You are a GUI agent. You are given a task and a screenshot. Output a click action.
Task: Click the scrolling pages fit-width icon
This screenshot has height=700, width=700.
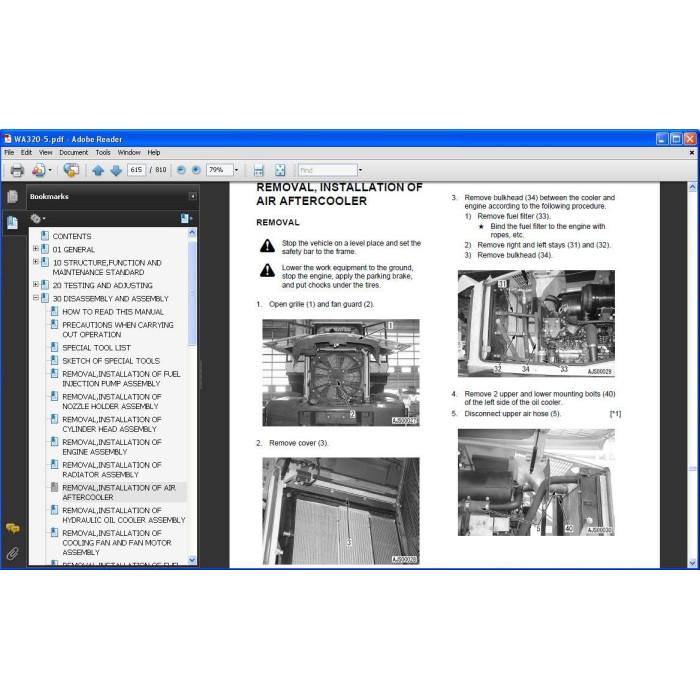(258, 170)
